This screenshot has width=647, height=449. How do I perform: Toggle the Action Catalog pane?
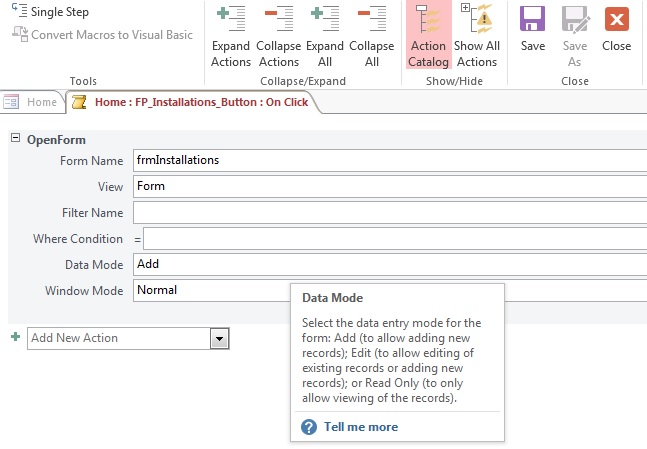[428, 35]
